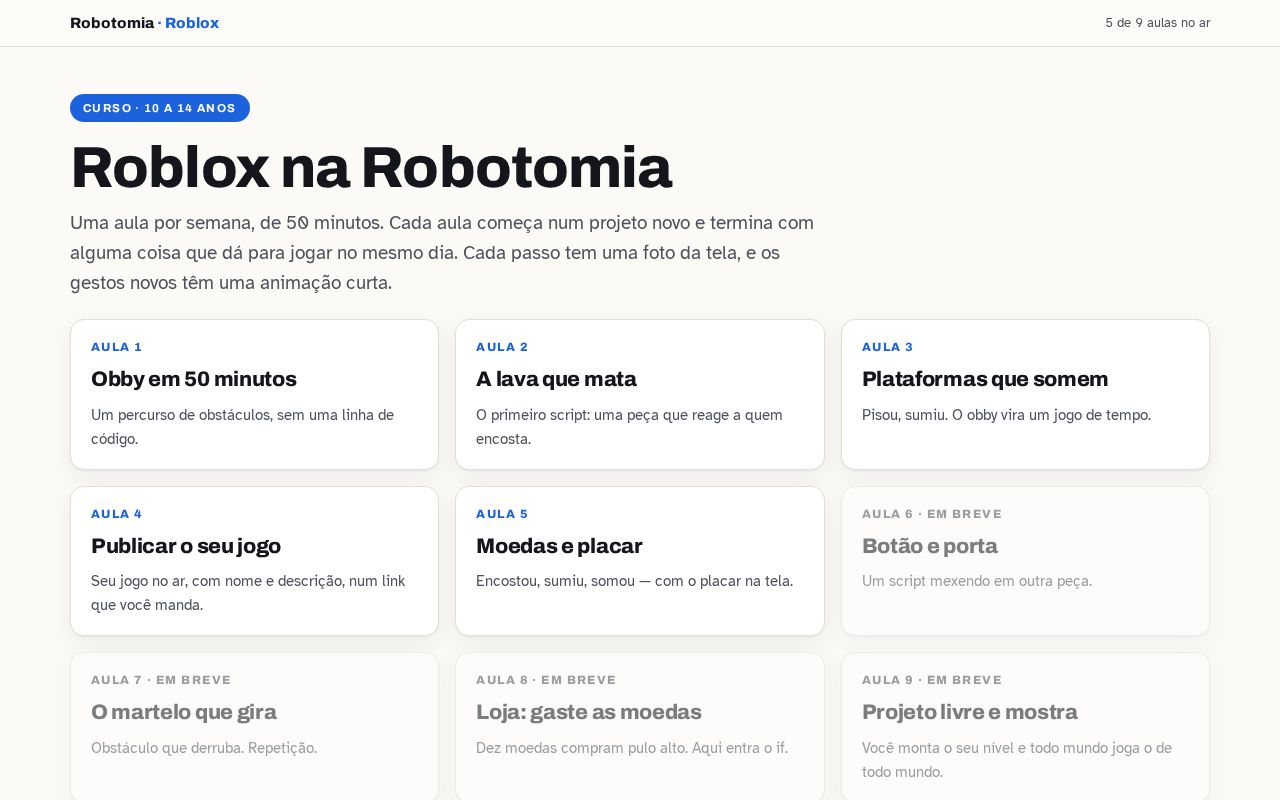This screenshot has height=800, width=1280.
Task: Open Aula 1 'Obby em 50 minutos' card
Action: pos(254,394)
